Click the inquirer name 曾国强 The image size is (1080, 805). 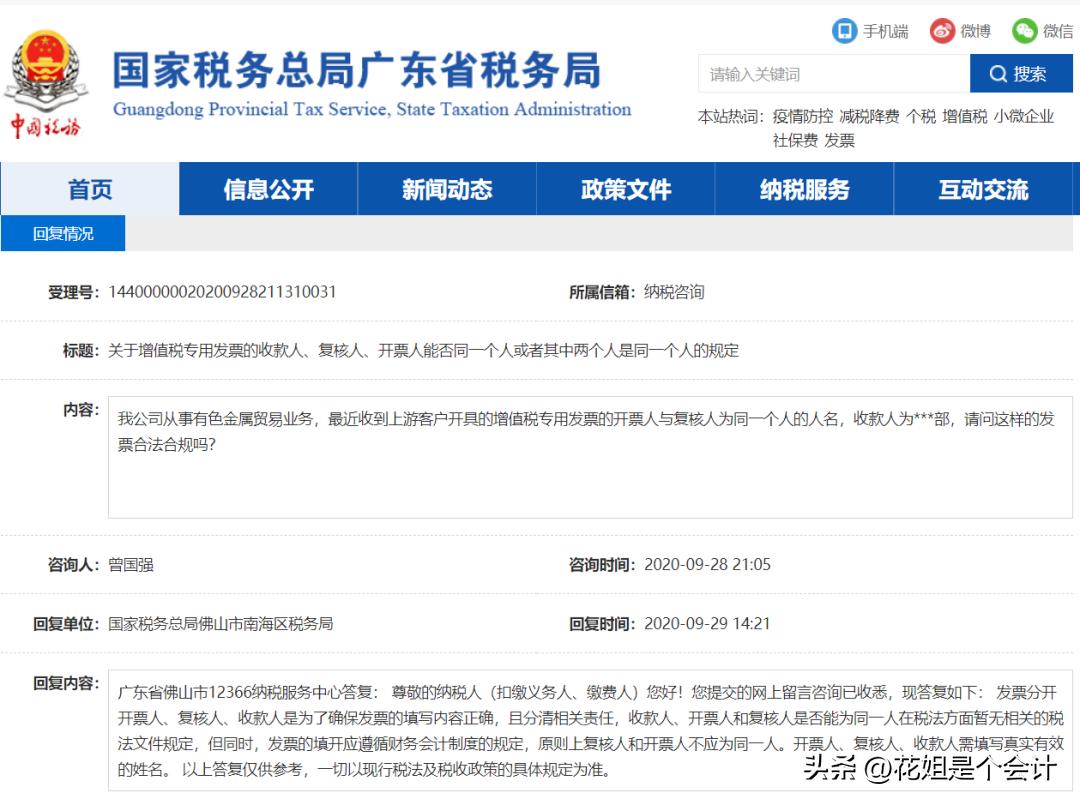pyautogui.click(x=131, y=565)
